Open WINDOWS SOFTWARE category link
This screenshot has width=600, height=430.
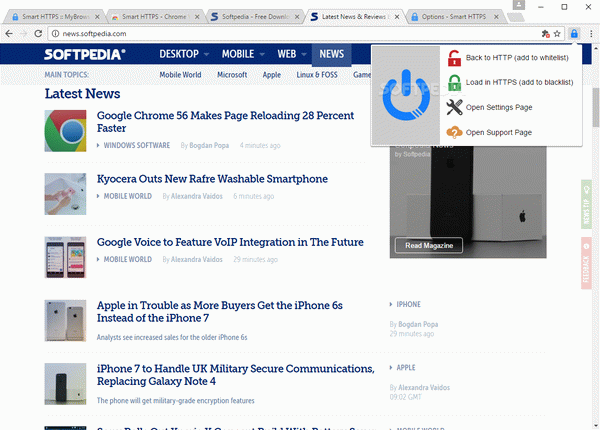pos(137,145)
